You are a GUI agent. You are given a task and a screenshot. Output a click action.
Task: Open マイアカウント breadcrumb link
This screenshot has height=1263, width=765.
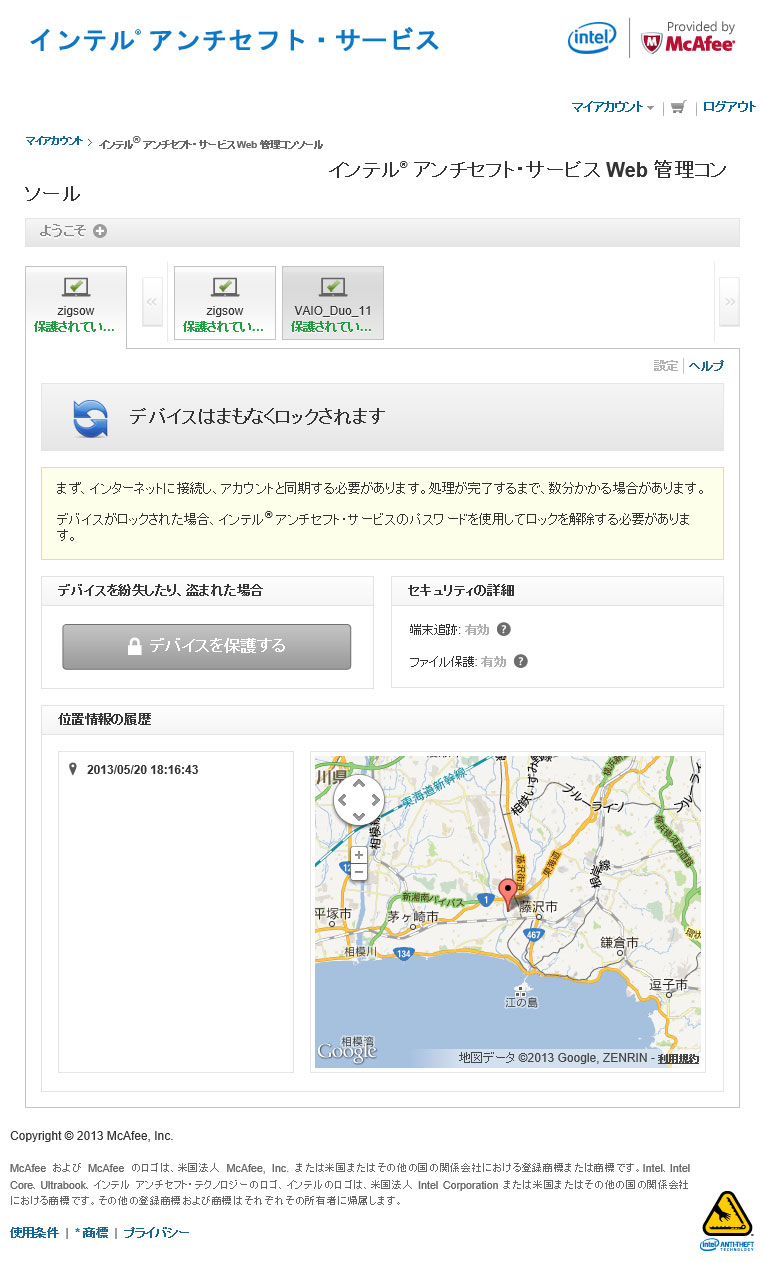point(54,141)
